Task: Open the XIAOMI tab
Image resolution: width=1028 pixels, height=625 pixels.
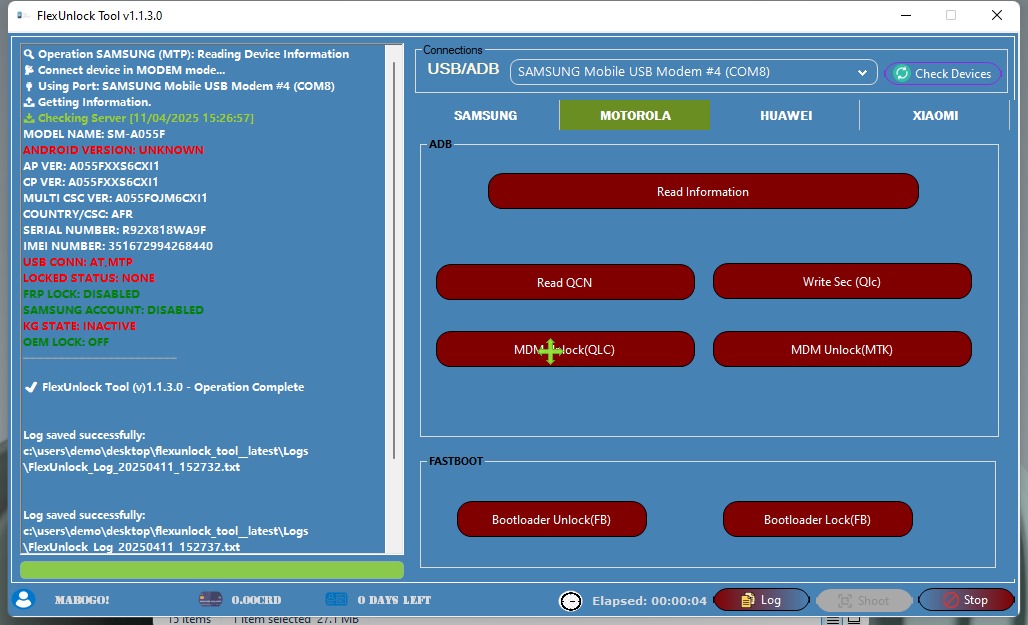Action: point(934,115)
